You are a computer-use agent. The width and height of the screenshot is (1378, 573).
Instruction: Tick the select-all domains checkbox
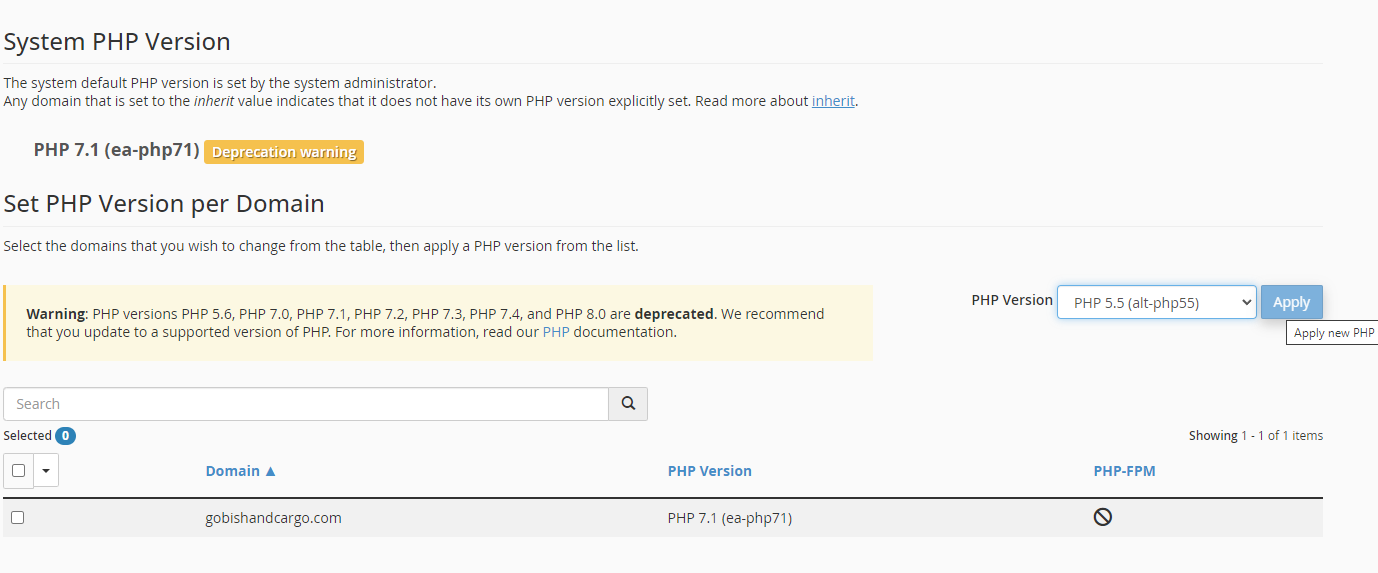coord(18,470)
